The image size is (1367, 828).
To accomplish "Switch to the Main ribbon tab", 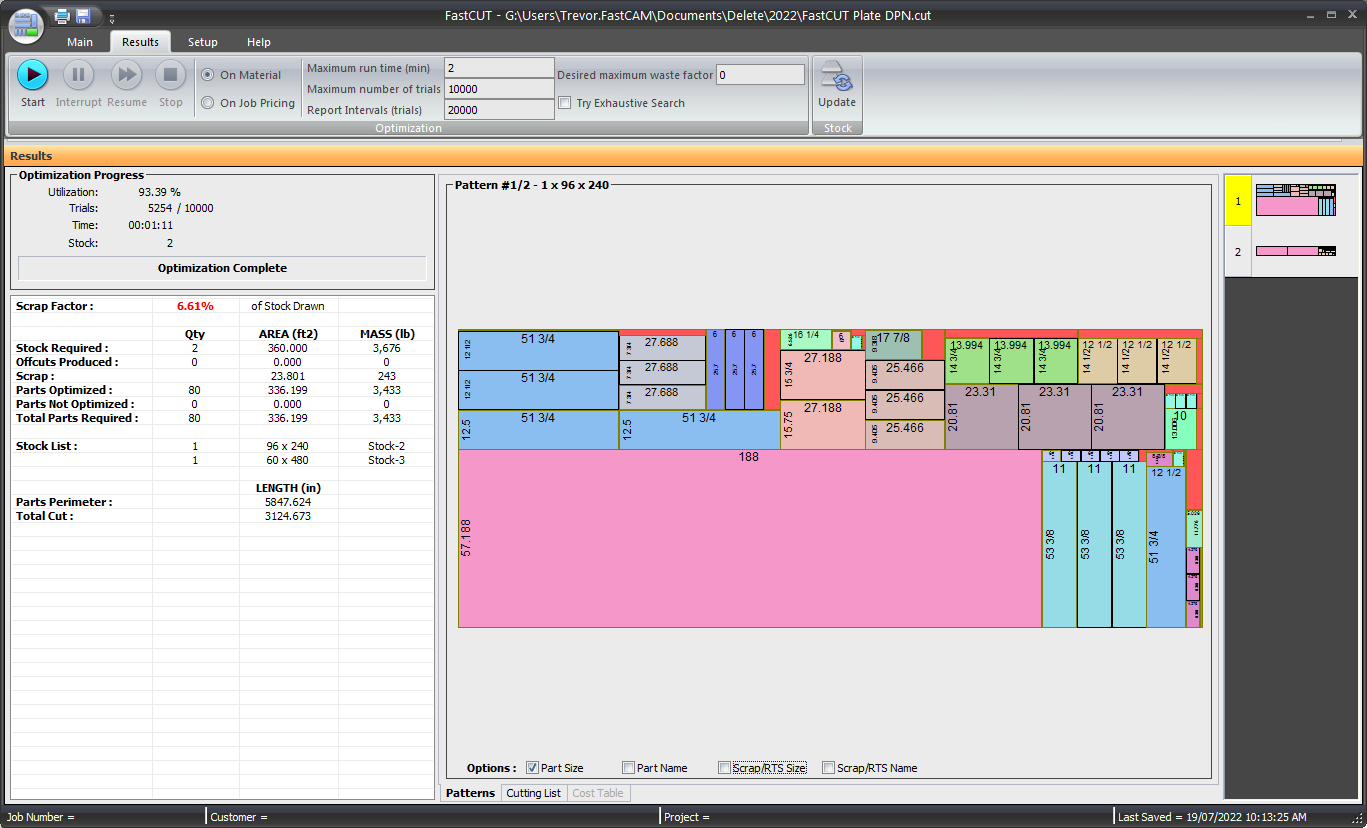I will click(x=80, y=42).
